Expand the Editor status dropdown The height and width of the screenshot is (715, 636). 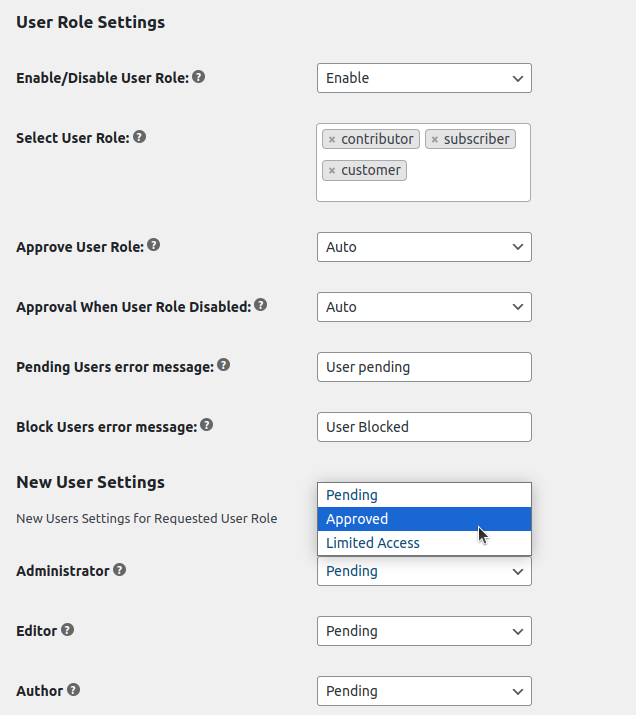click(x=424, y=631)
